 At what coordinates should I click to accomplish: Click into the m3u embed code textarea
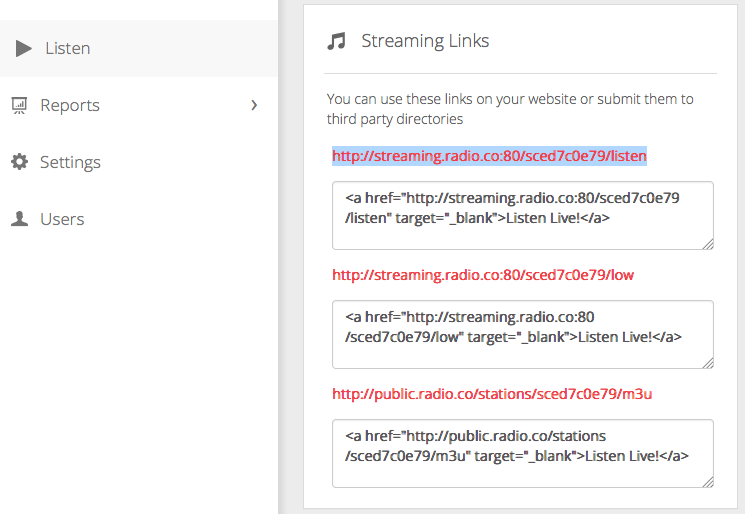522,453
